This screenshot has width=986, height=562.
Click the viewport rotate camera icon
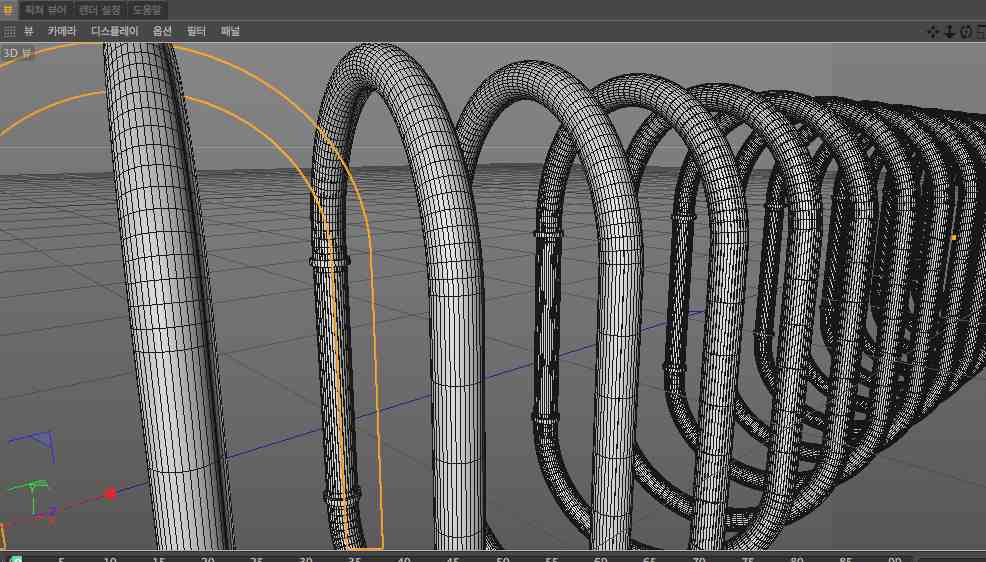[x=966, y=31]
